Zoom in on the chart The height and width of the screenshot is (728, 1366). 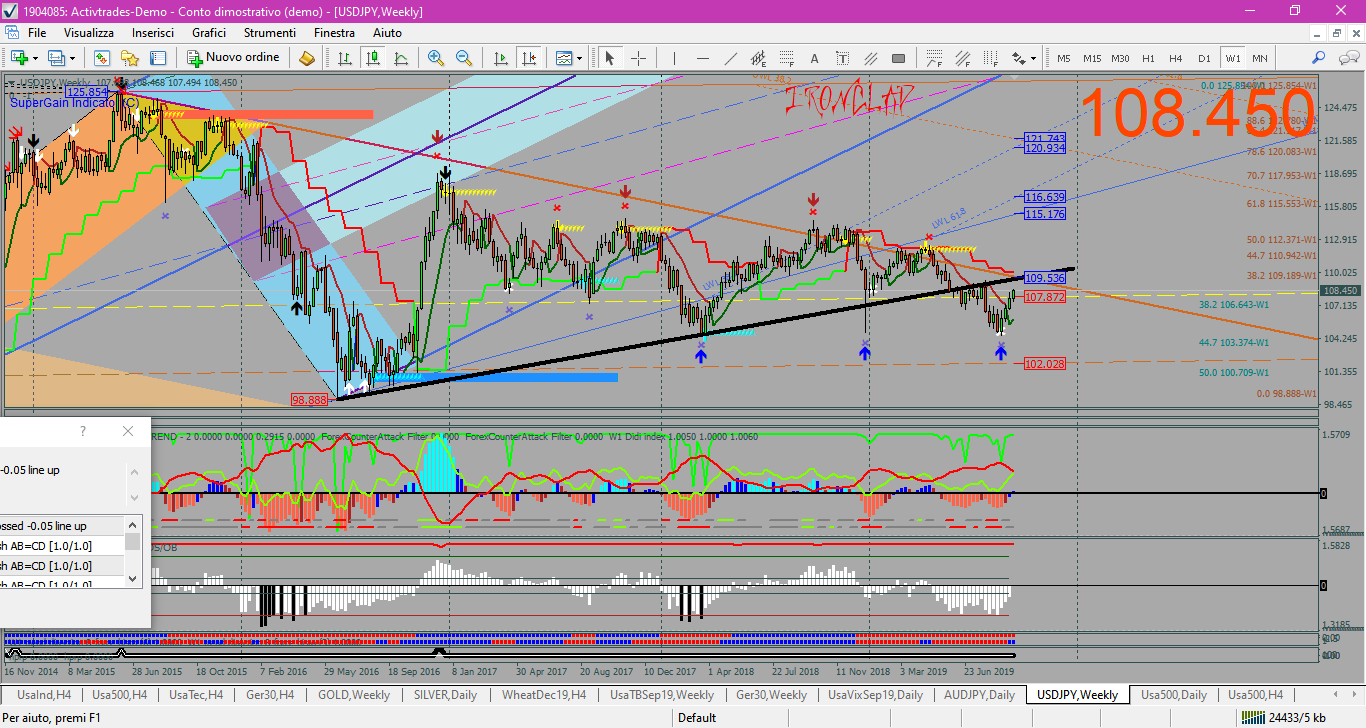coord(436,58)
